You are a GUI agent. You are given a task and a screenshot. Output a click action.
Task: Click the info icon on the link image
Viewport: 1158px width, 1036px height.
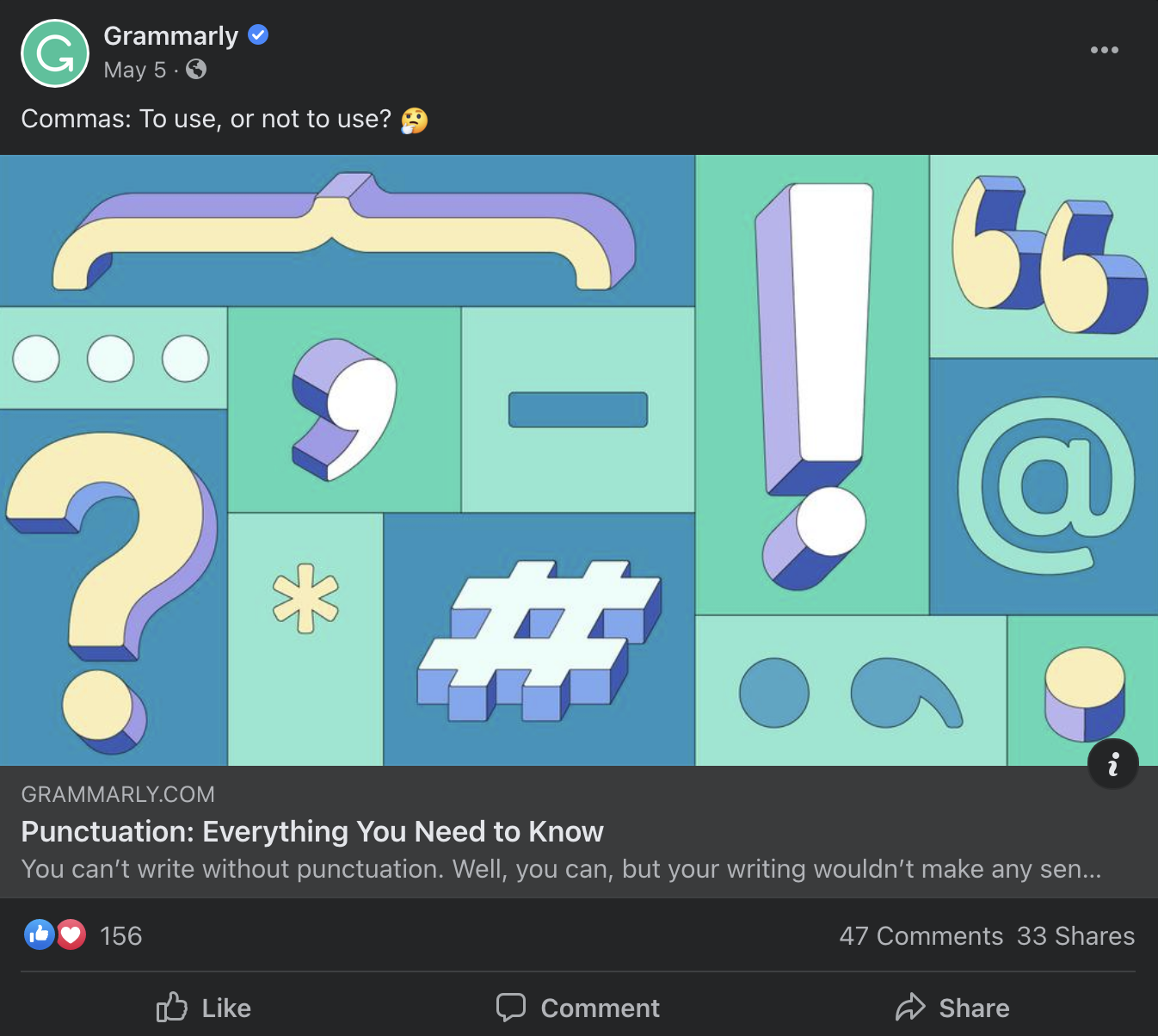tap(1112, 763)
